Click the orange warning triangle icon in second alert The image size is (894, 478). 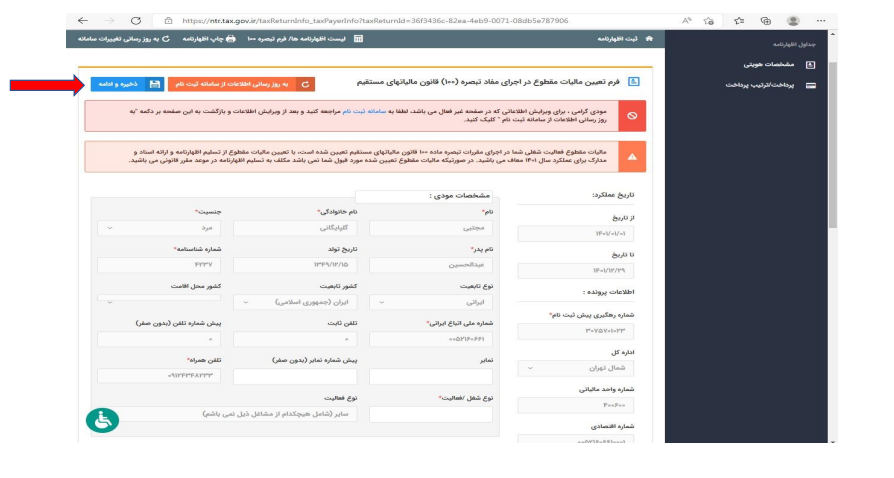coord(632,156)
